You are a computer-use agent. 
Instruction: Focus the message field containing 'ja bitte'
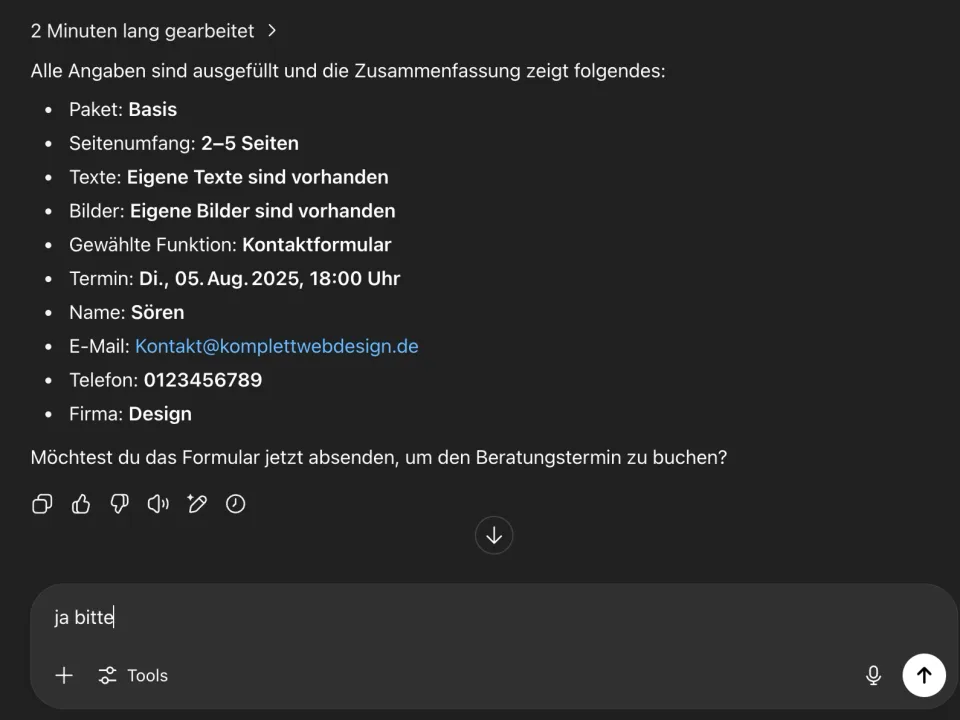point(493,617)
